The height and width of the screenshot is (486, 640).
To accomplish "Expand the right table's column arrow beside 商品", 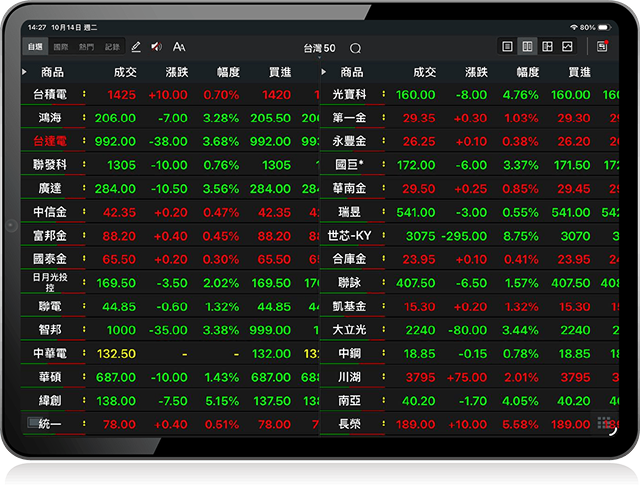I will point(324,72).
